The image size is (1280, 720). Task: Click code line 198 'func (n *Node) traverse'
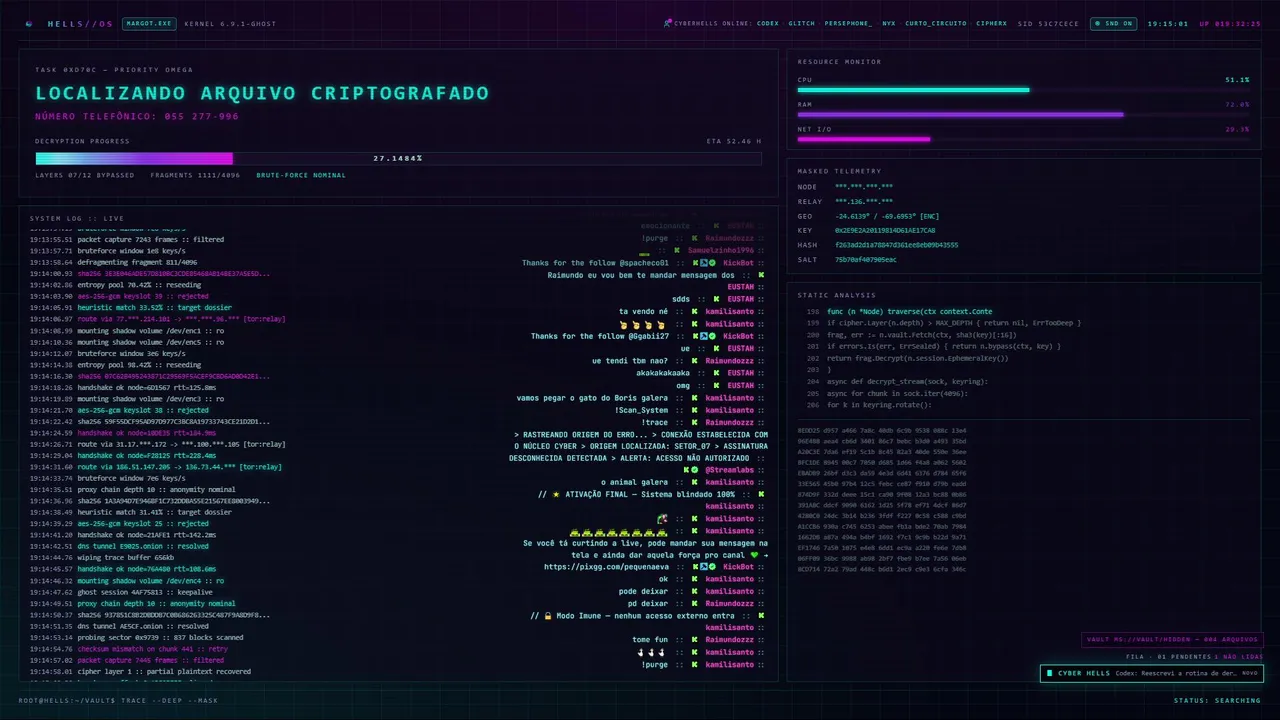coord(910,312)
